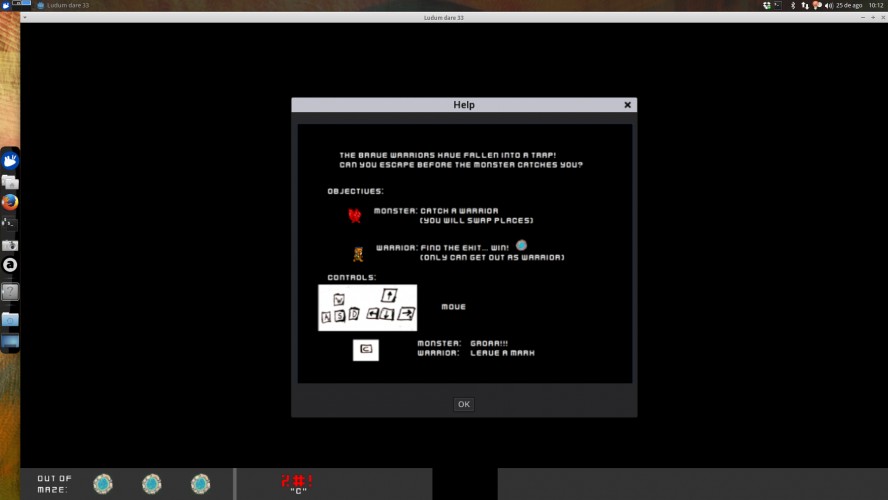Click the first Out of Maze portal
The height and width of the screenshot is (500, 888).
tap(103, 484)
